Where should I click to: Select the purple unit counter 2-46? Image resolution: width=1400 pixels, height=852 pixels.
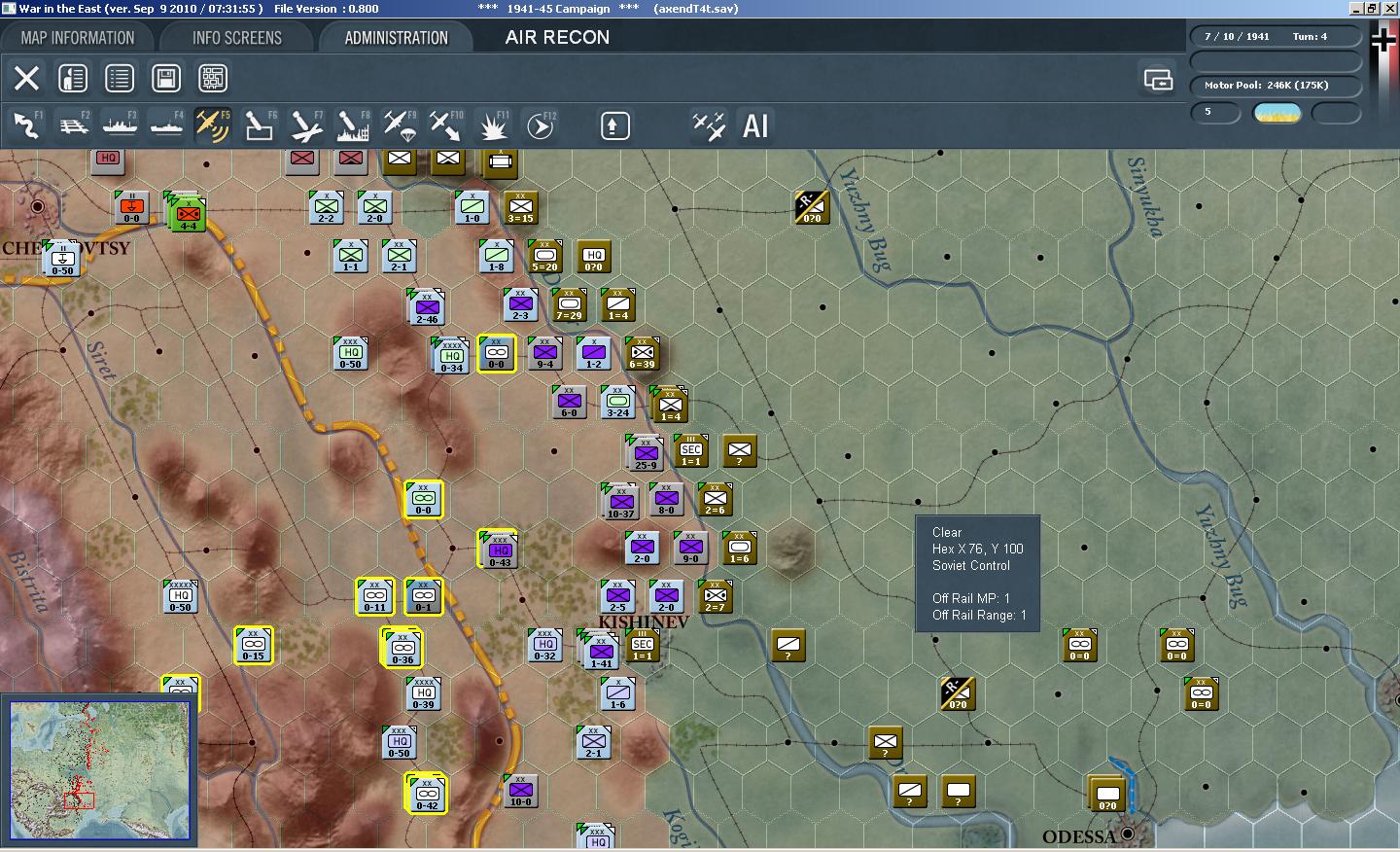tap(427, 307)
